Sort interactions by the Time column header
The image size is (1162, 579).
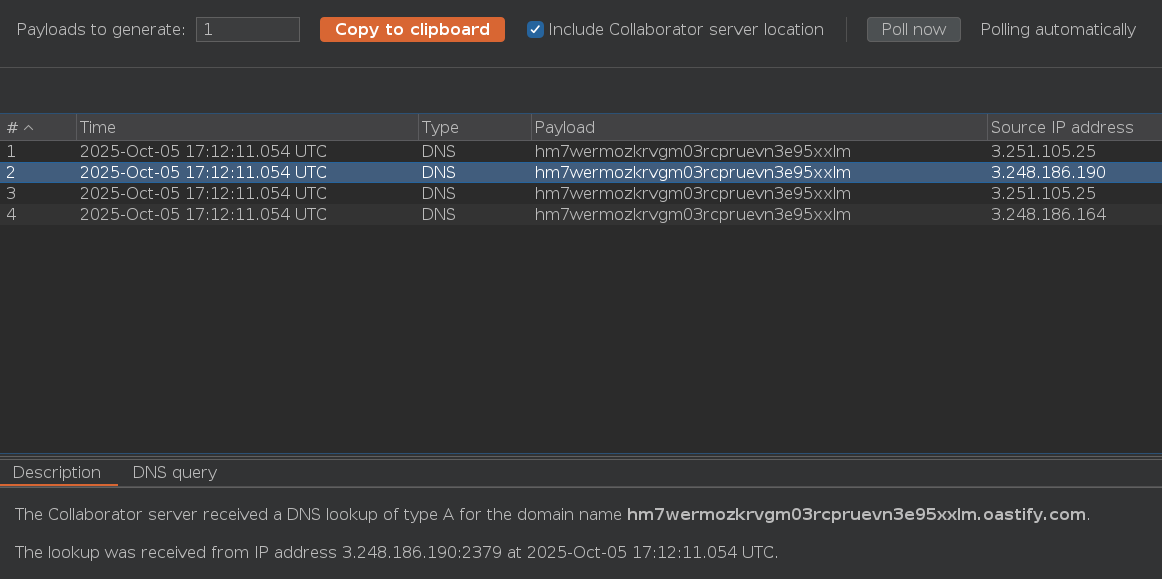[x=246, y=127]
